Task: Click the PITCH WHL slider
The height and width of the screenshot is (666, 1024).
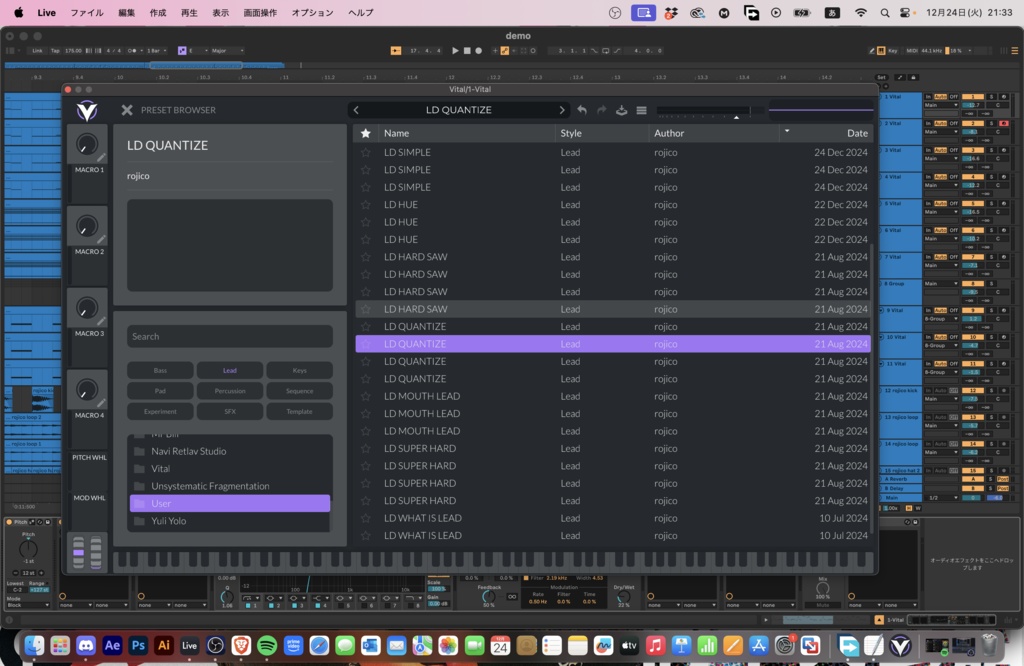Action: click(78, 552)
